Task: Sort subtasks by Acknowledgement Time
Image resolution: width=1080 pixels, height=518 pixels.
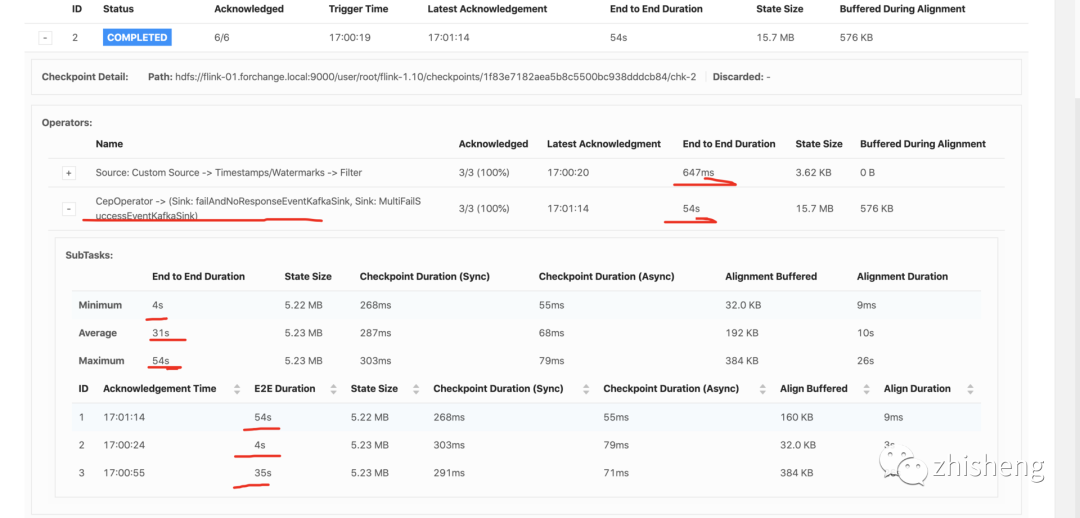Action: click(x=238, y=388)
